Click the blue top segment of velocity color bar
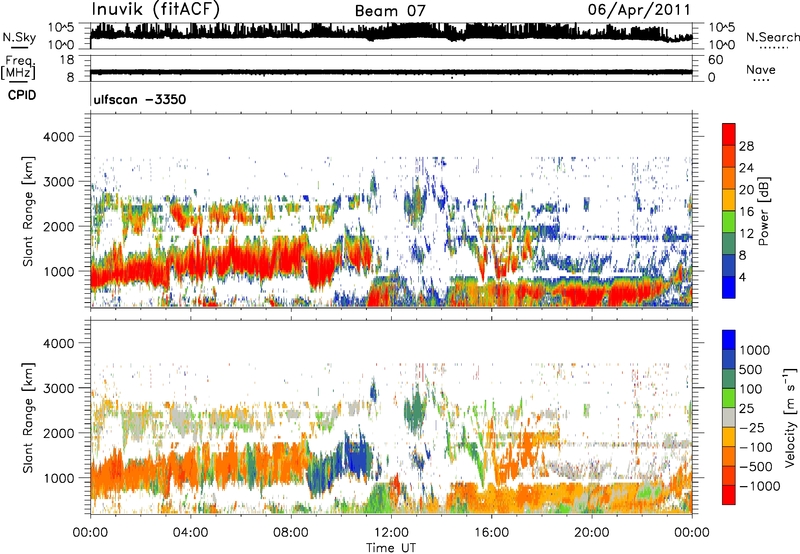Image resolution: width=800 pixels, height=554 pixels. [729, 340]
